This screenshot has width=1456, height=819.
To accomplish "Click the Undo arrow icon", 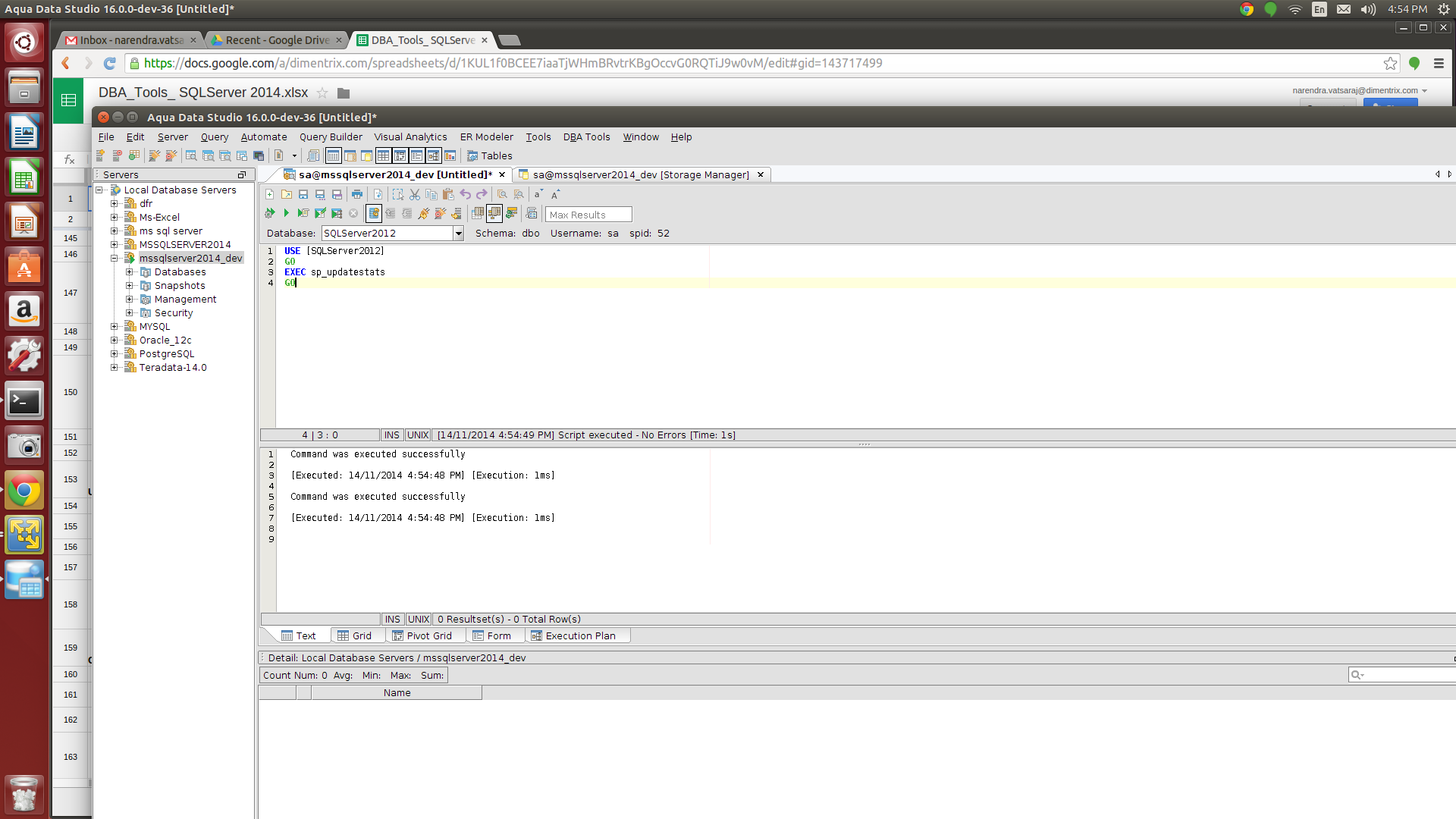I will click(x=466, y=195).
